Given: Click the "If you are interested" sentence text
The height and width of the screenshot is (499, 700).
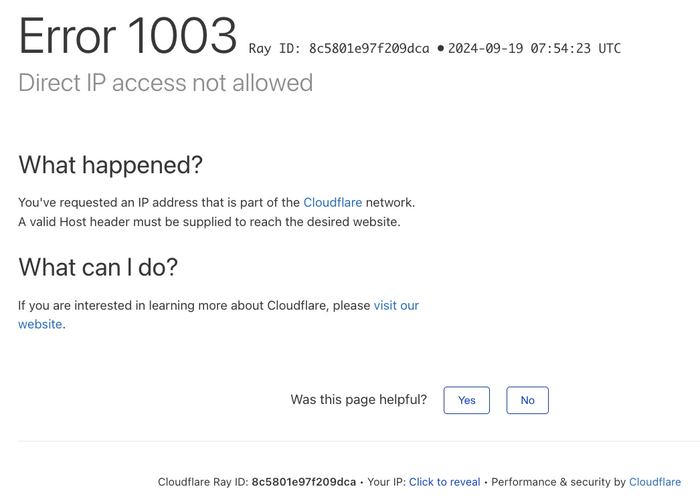Looking at the screenshot, I should [194, 305].
